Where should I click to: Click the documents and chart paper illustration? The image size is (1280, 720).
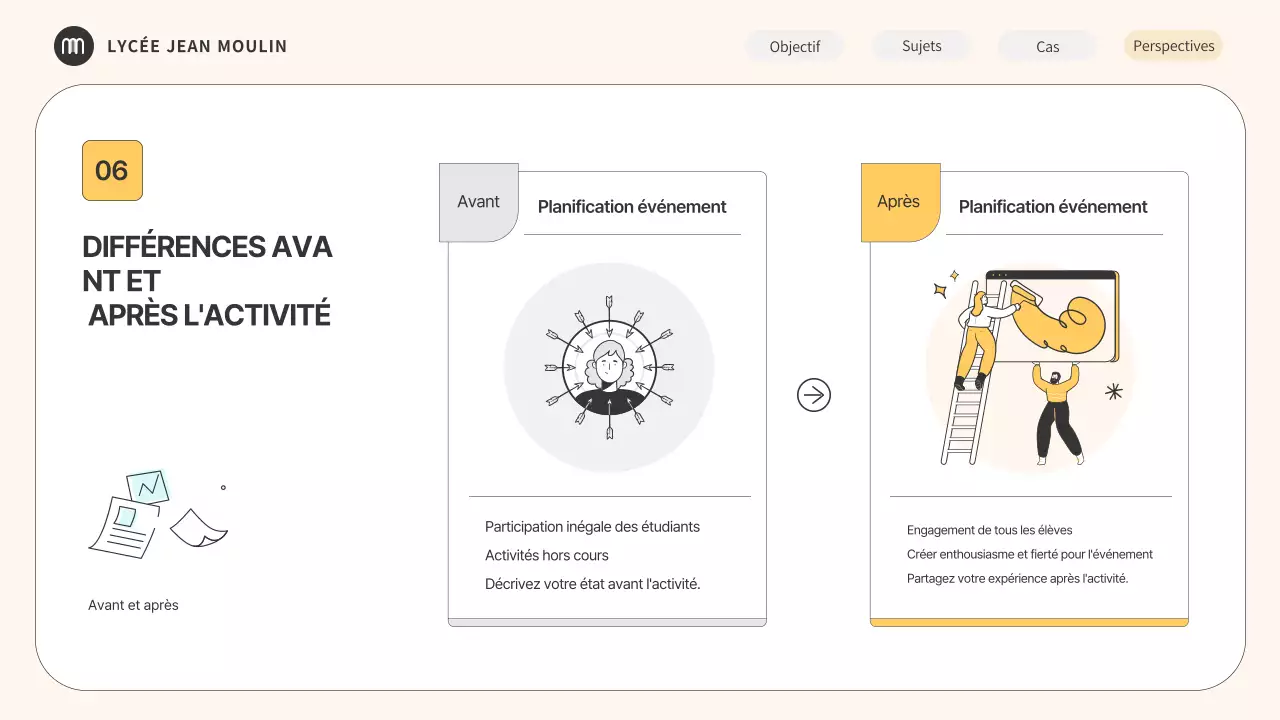[158, 513]
